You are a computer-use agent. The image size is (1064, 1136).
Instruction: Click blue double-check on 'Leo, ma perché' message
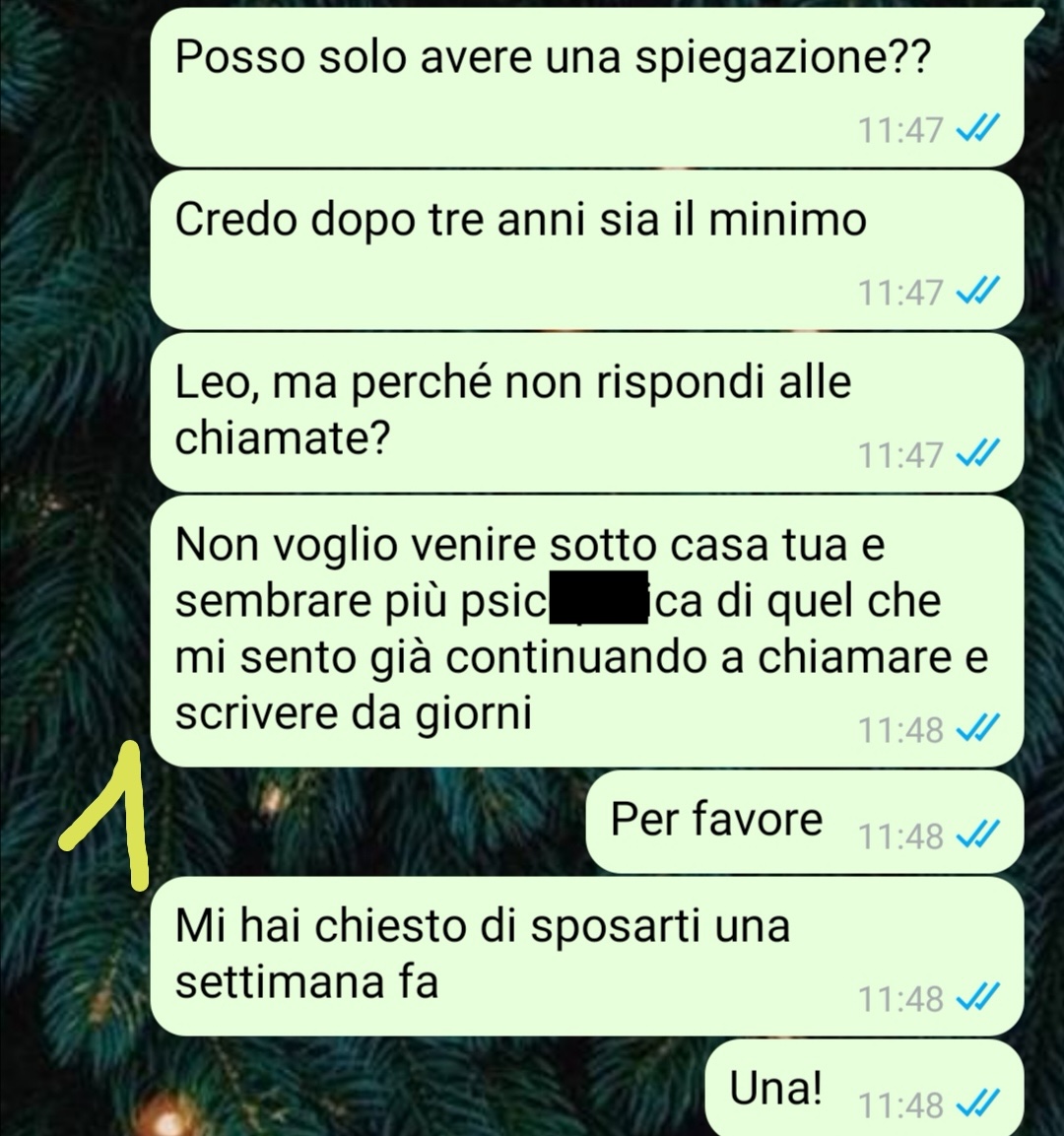[x=978, y=454]
